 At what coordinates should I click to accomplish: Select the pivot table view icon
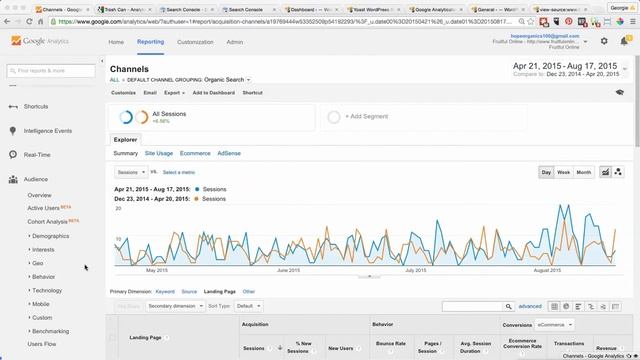click(x=616, y=306)
